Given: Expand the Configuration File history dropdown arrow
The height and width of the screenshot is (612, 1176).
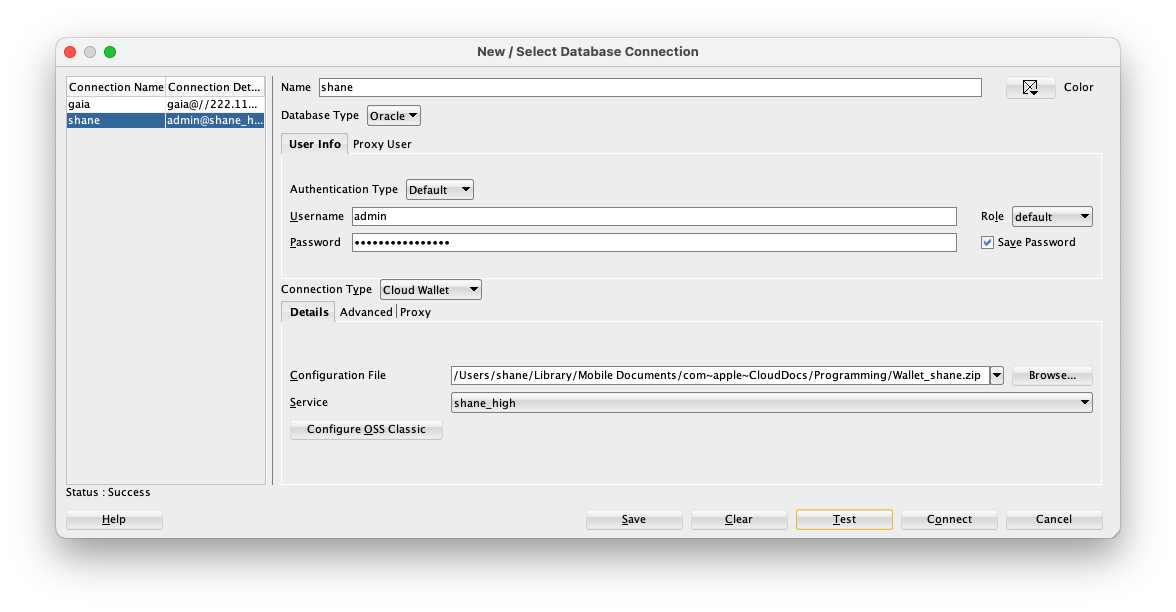Looking at the screenshot, I should point(997,375).
